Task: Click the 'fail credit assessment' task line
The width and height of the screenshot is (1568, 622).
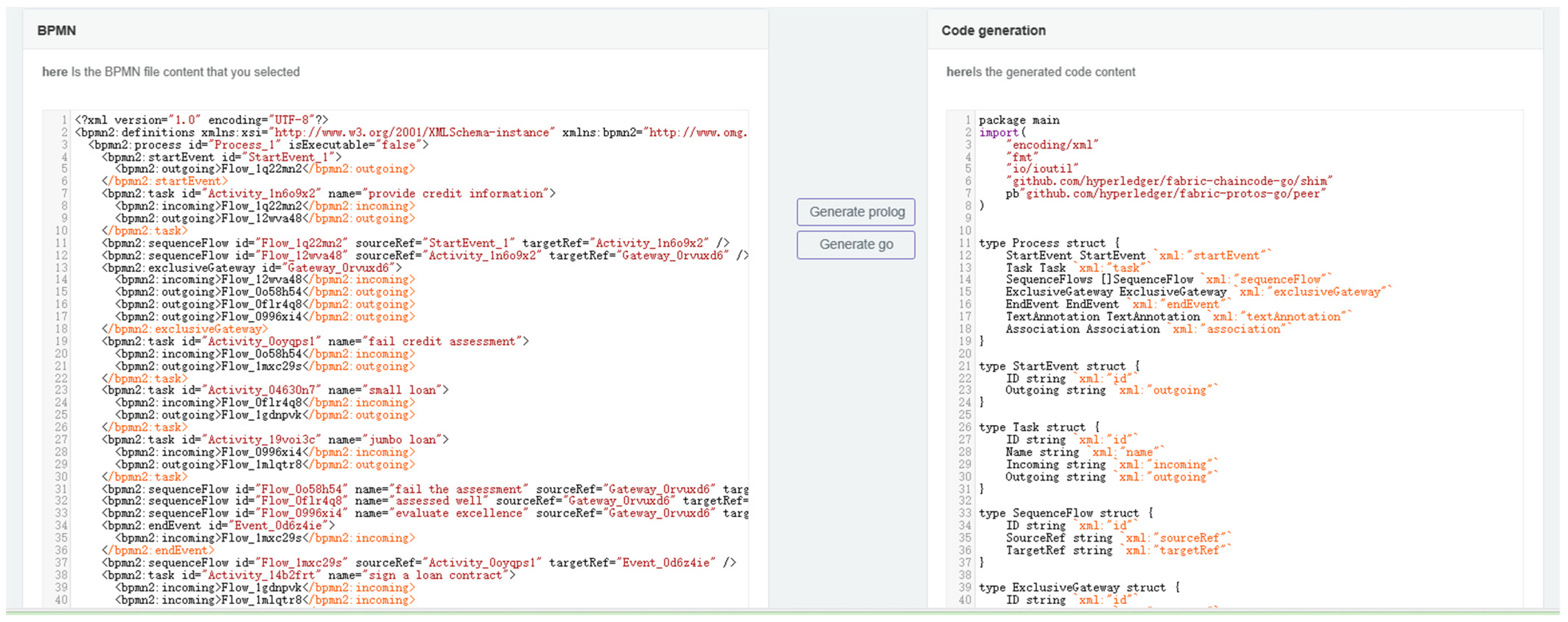Action: click(315, 341)
